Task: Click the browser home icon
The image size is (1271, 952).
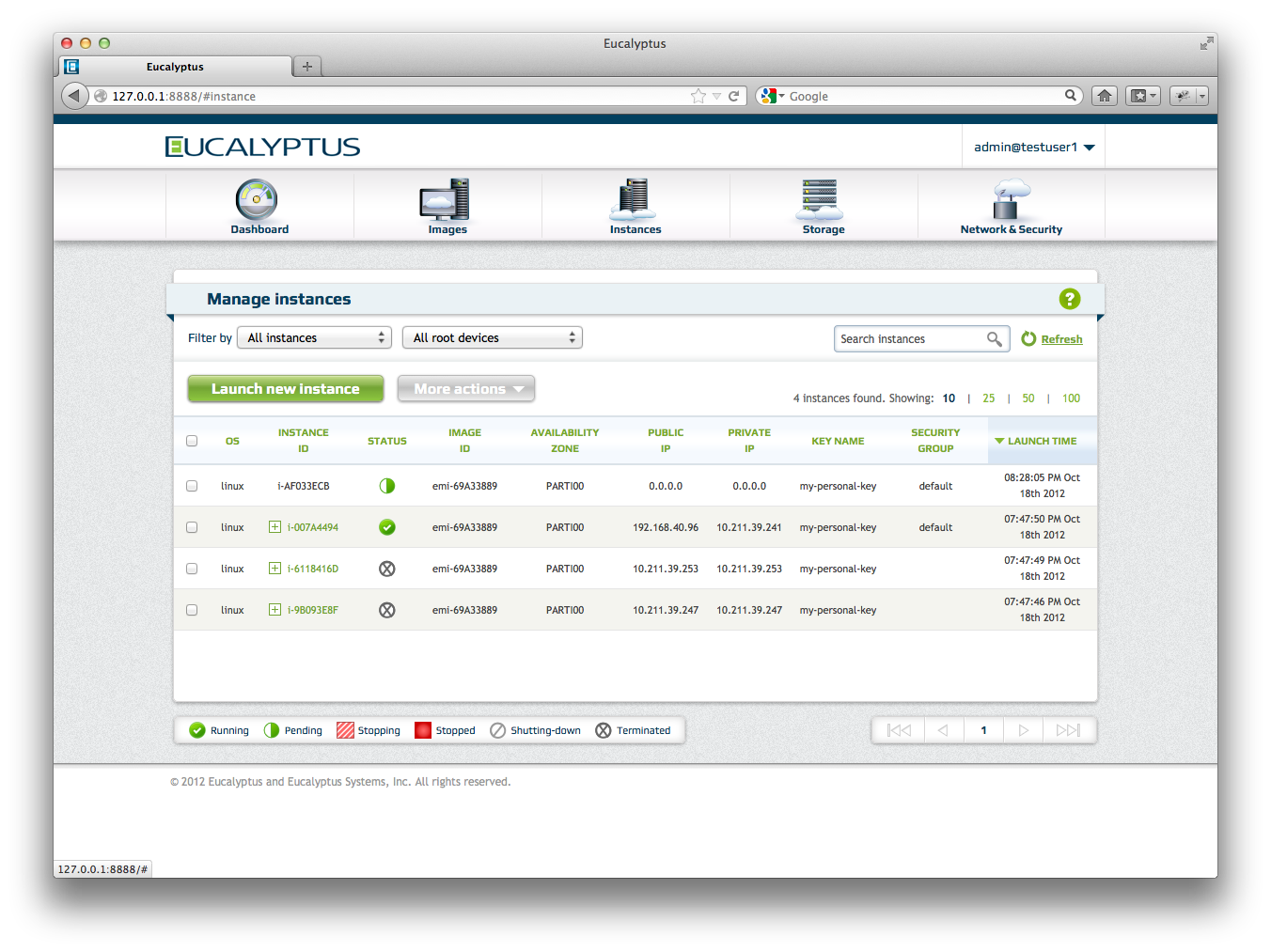Action: click(x=1105, y=96)
